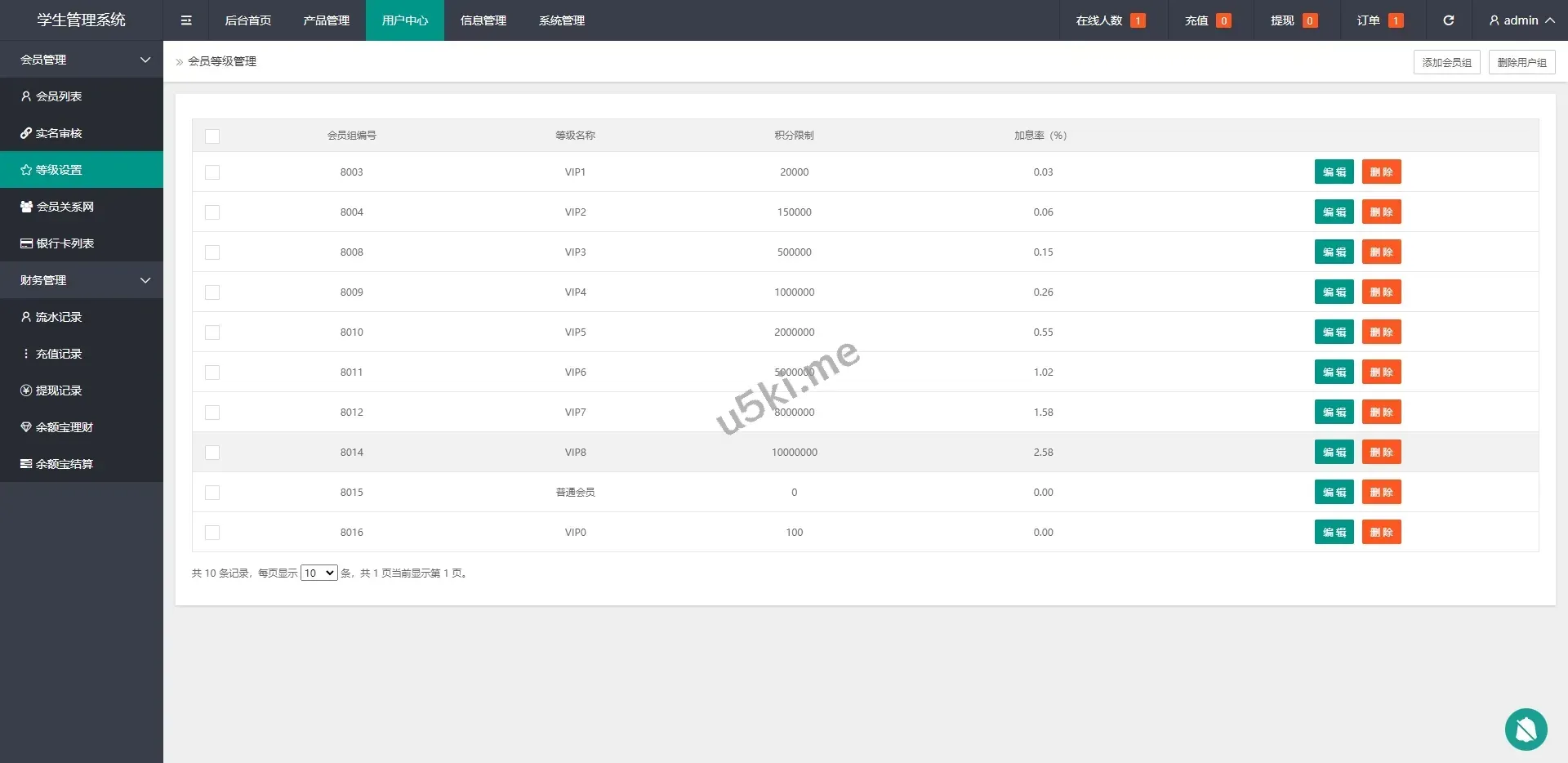
Task: Open the 系统管理 top menu
Action: pos(561,20)
